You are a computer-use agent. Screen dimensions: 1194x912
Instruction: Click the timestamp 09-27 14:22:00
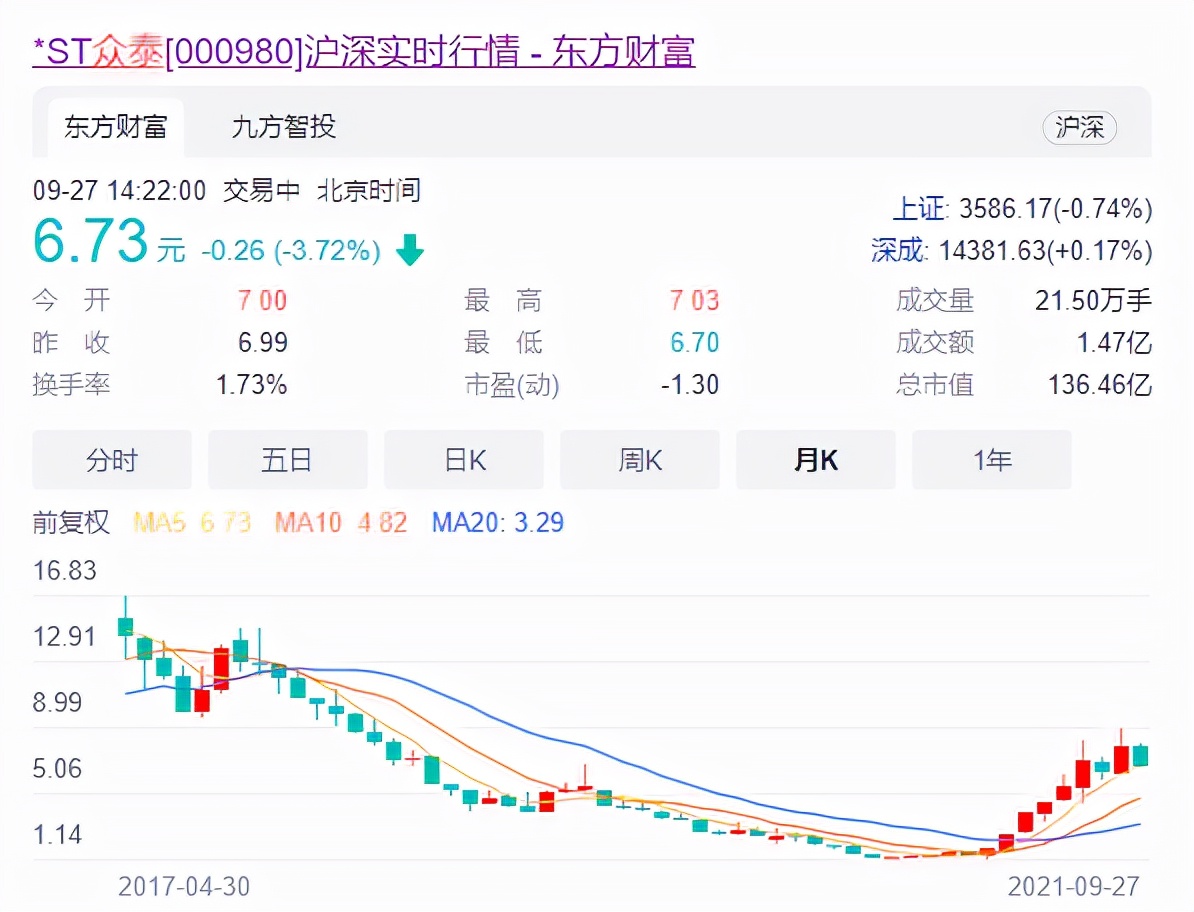click(x=120, y=190)
